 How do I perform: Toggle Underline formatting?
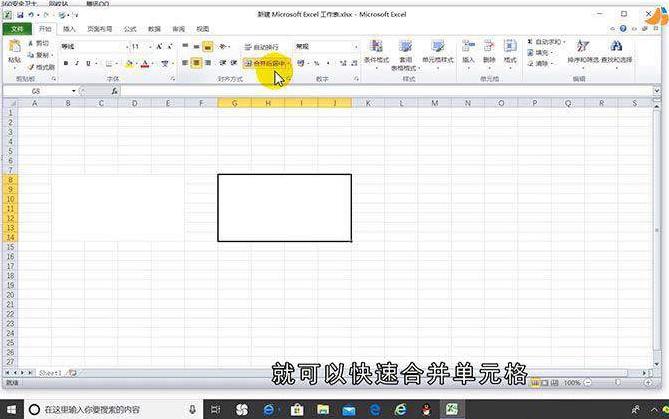coord(88,63)
